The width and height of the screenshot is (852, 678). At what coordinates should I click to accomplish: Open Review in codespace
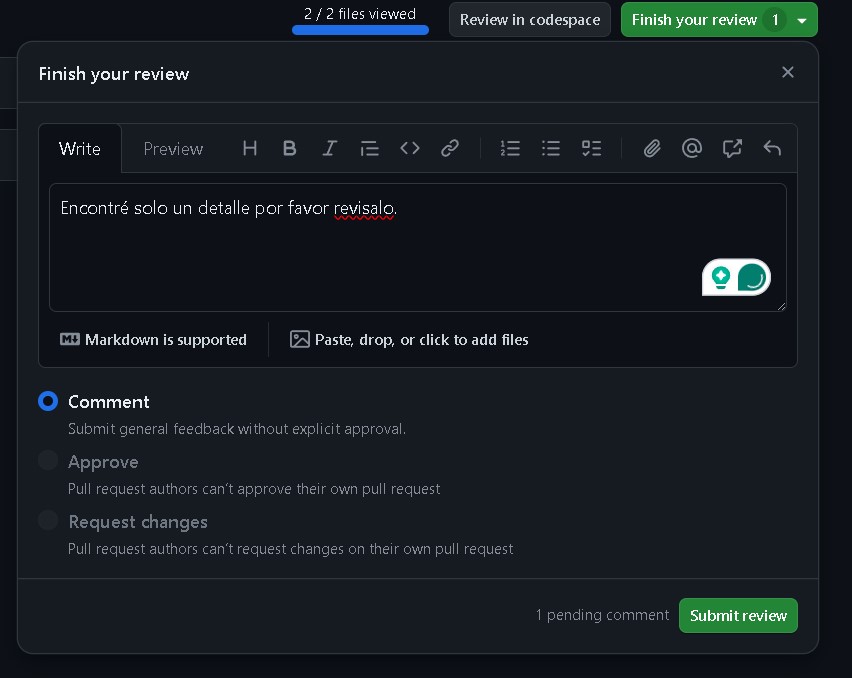pyautogui.click(x=530, y=20)
